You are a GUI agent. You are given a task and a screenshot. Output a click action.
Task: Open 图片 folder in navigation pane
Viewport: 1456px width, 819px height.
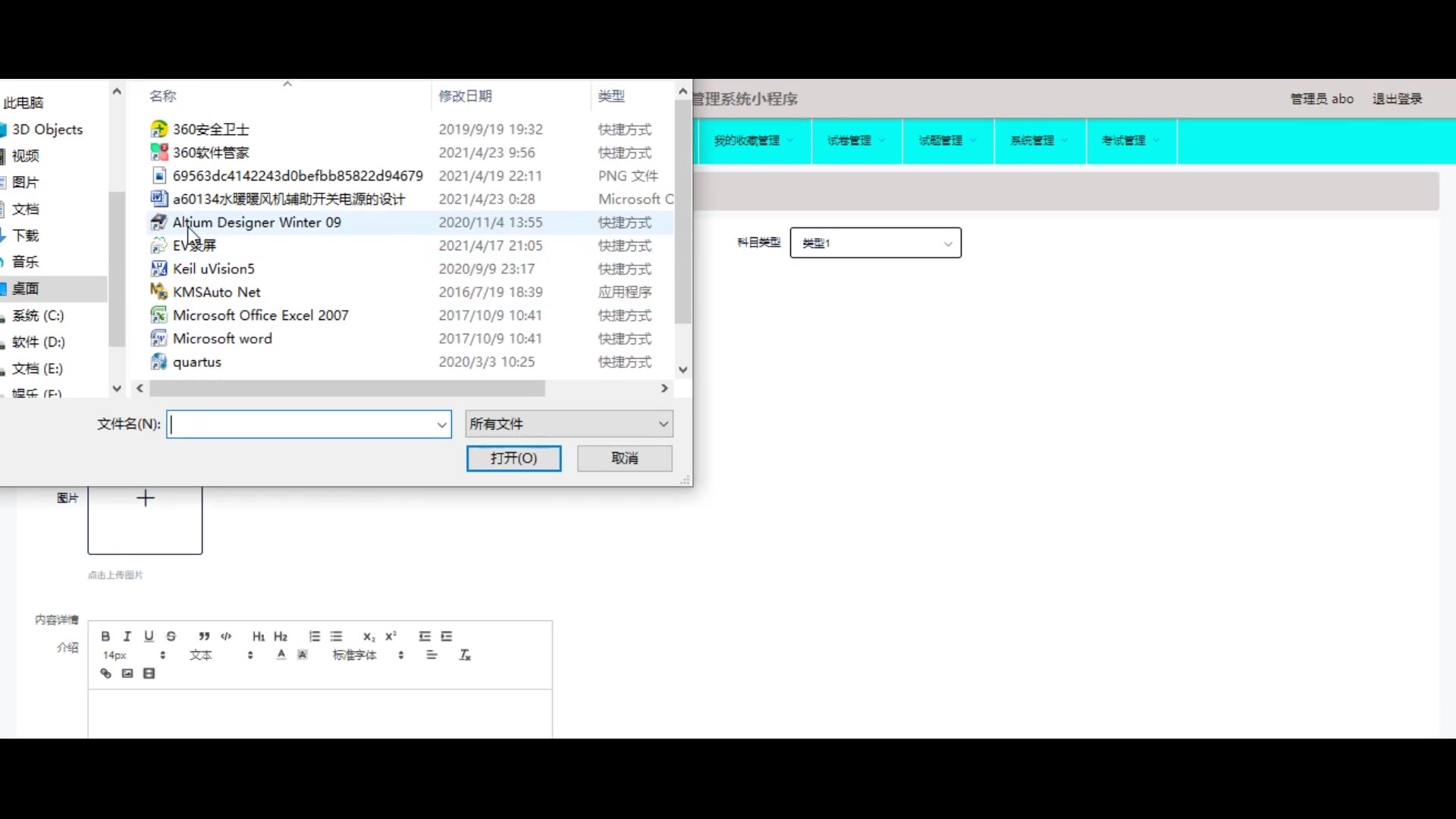coord(26,183)
